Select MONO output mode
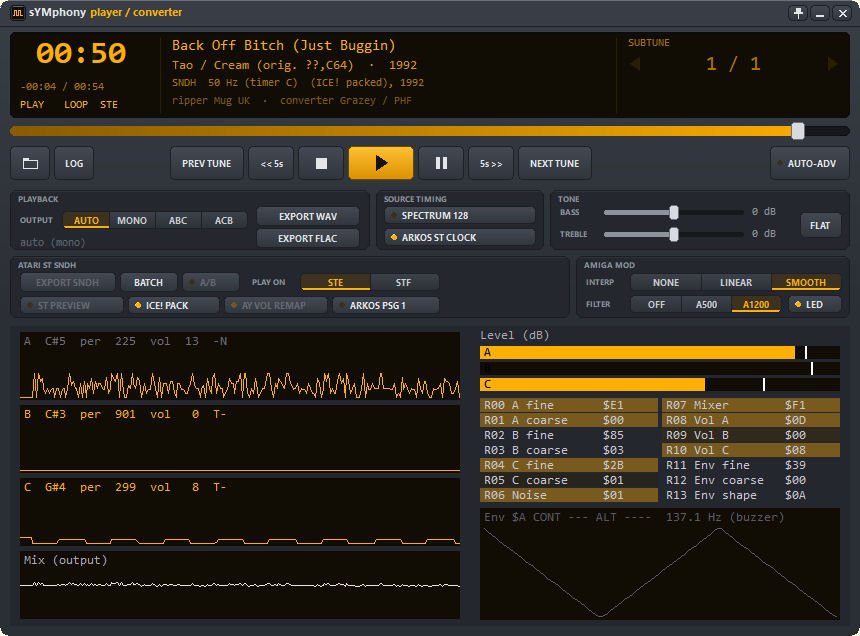The width and height of the screenshot is (860, 636). [132, 220]
